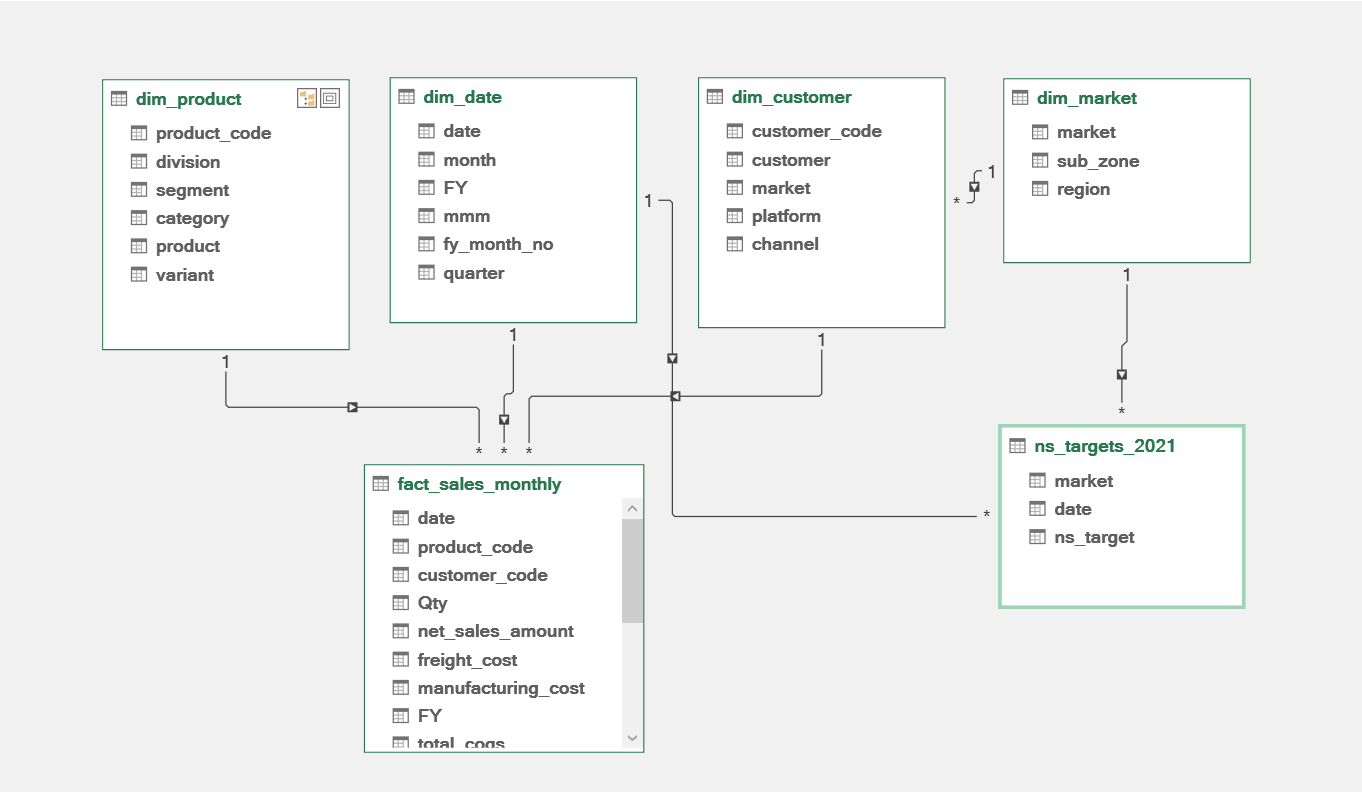
Task: Click the create hierarchy icon on dim_product
Action: point(307,98)
